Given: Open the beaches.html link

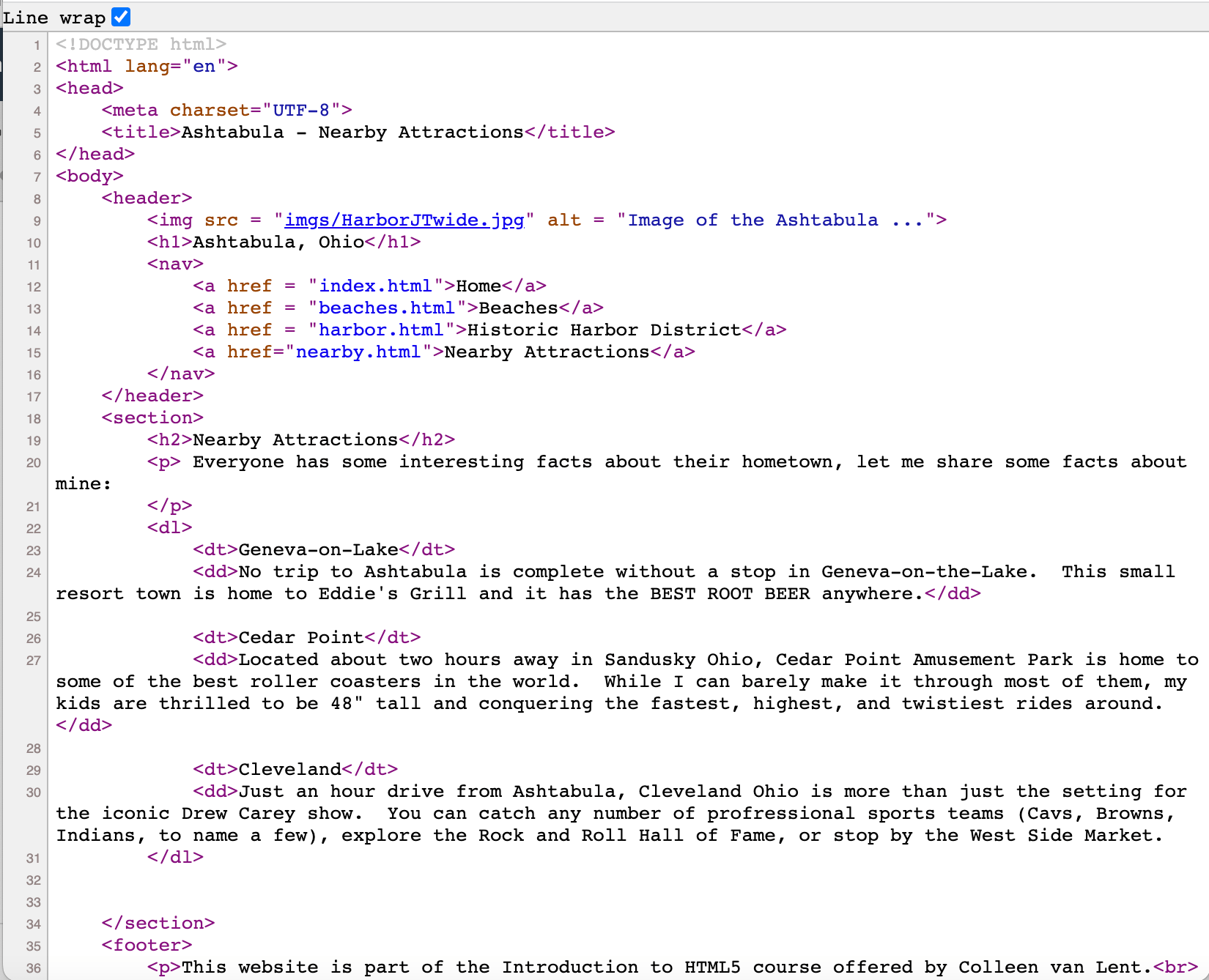Looking at the screenshot, I should click(387, 308).
